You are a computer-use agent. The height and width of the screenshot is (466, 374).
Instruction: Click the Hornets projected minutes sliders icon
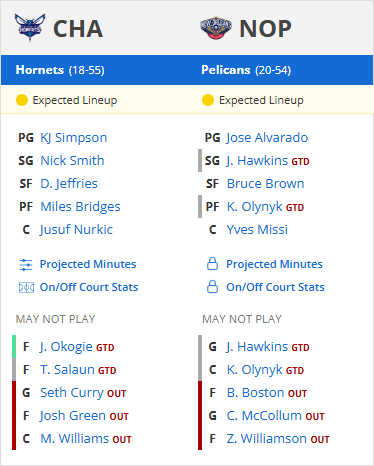coord(26,265)
